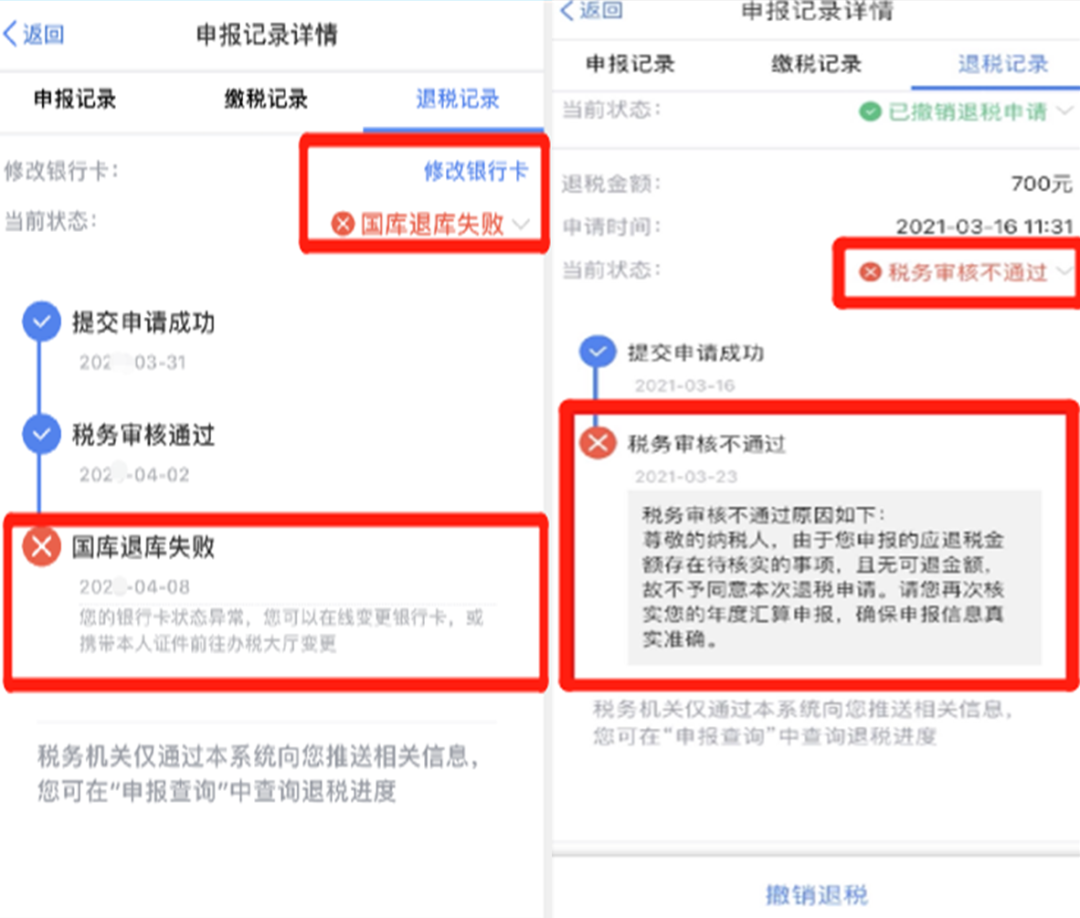1080x918 pixels.
Task: Expand the 国库退库失败 status chevron
Action: pyautogui.click(x=521, y=224)
